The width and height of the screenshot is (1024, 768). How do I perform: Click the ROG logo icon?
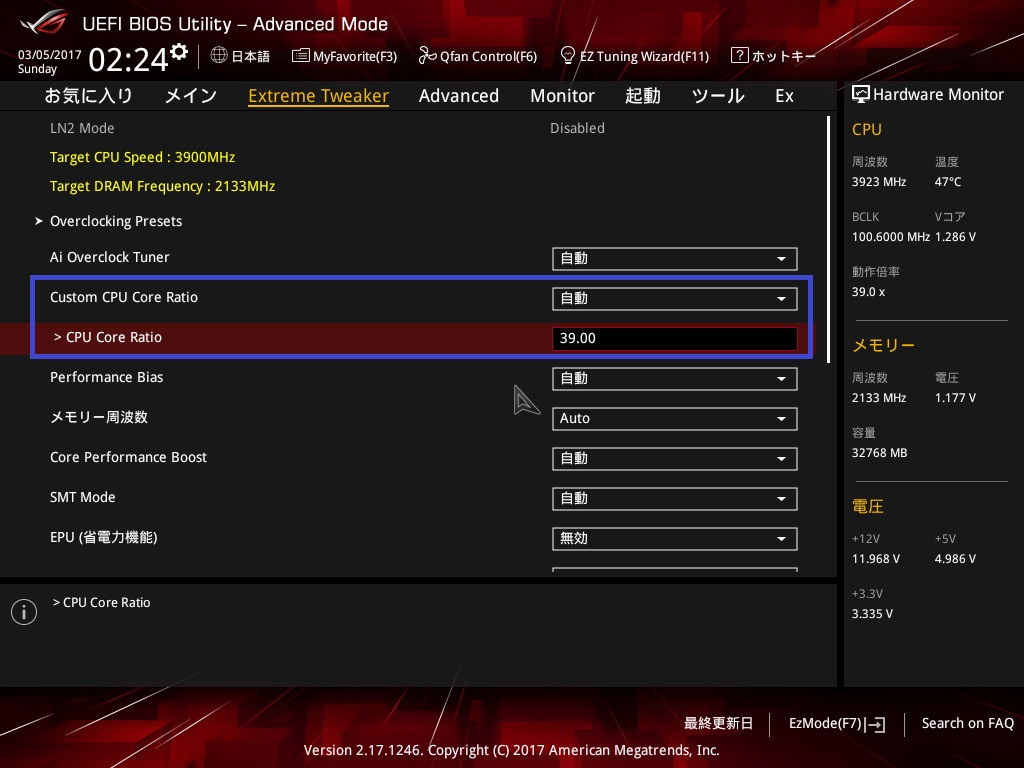(43, 24)
